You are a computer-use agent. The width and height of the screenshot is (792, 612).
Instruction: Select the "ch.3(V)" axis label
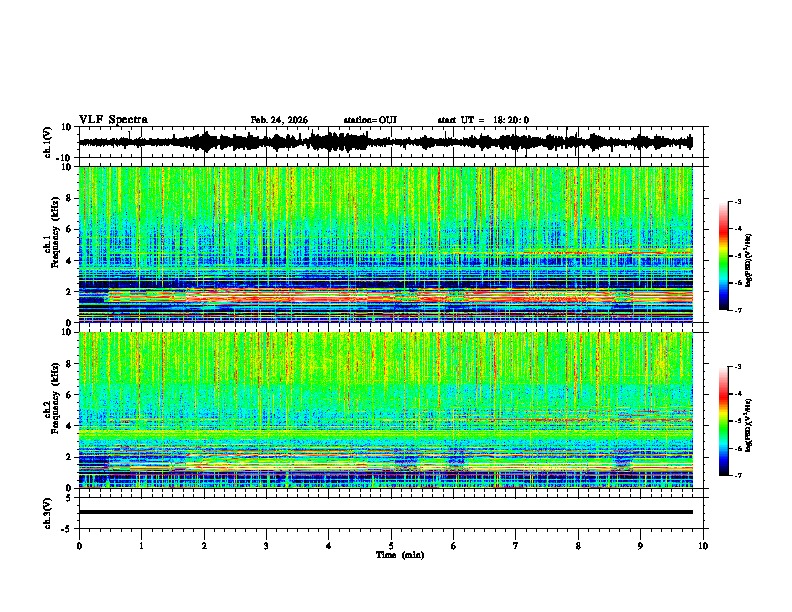pyautogui.click(x=48, y=513)
